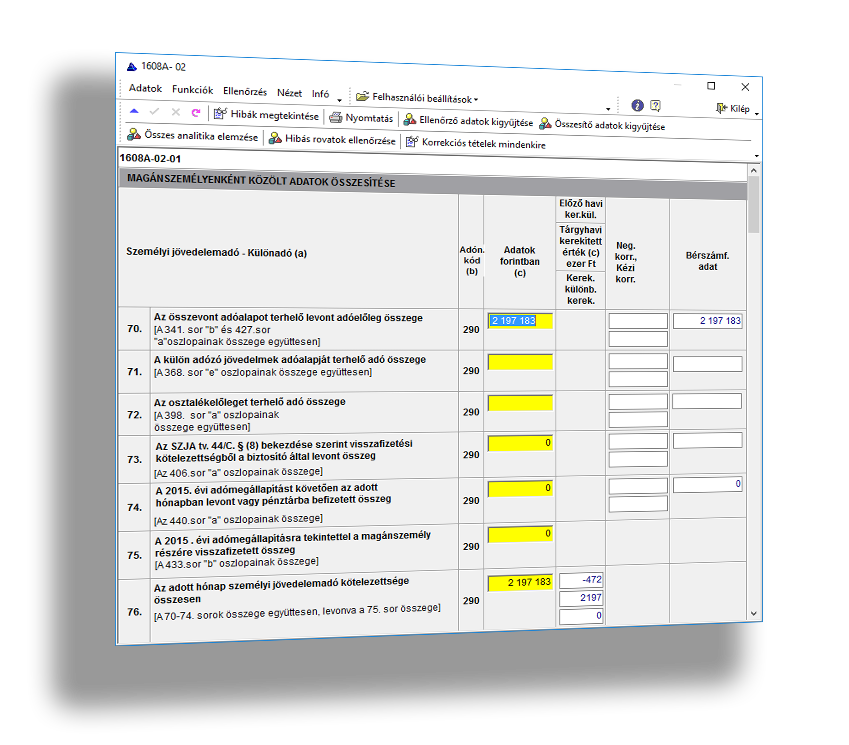The height and width of the screenshot is (745, 849).
Task: Click the "Bérszámf. adat" column header
Action: 708,261
